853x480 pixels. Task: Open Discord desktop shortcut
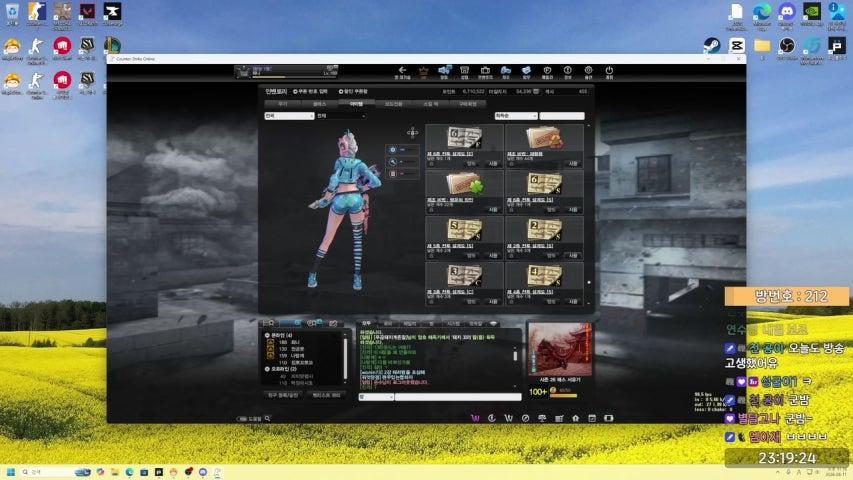click(x=786, y=15)
